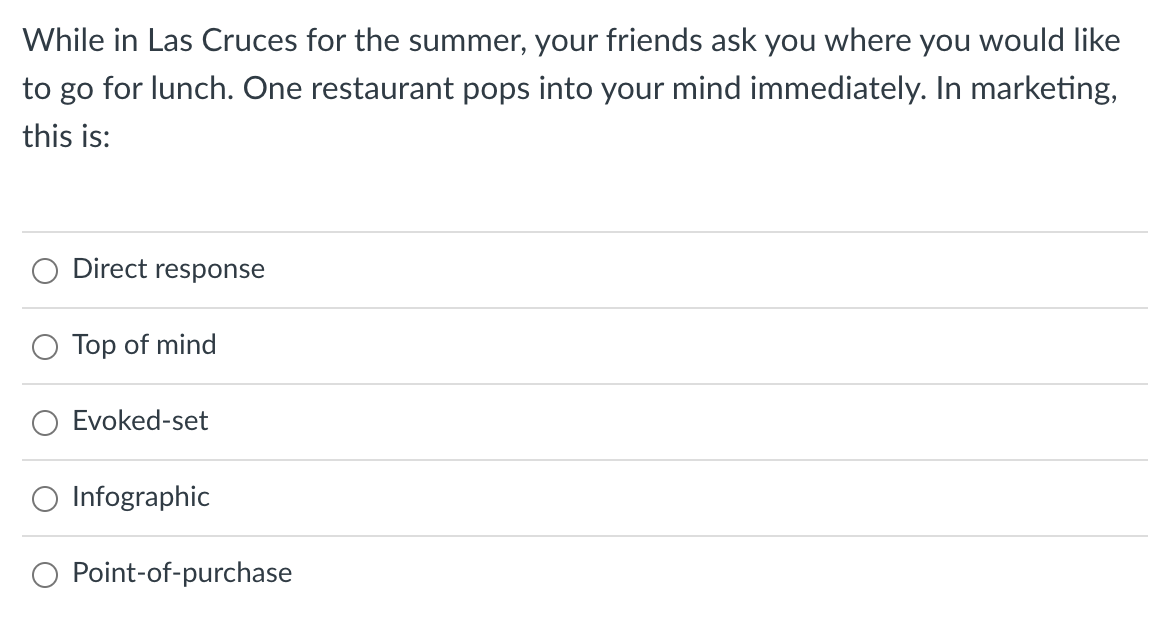The height and width of the screenshot is (622, 1162).
Task: Select the Direct response radio button
Action: pyautogui.click(x=45, y=271)
